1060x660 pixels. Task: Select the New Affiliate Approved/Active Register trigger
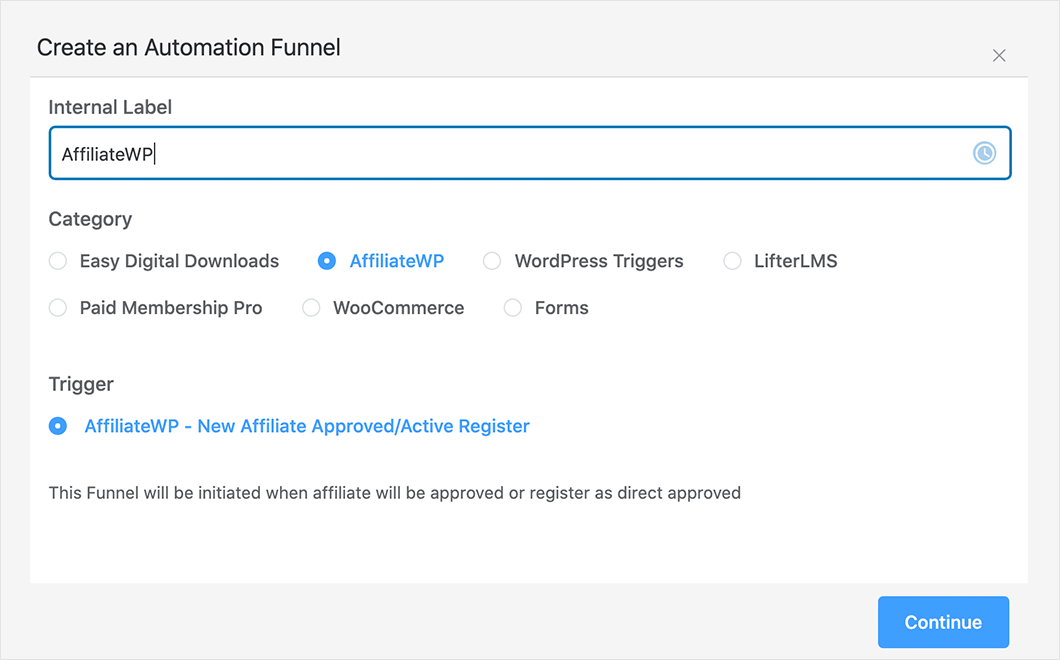click(x=57, y=425)
